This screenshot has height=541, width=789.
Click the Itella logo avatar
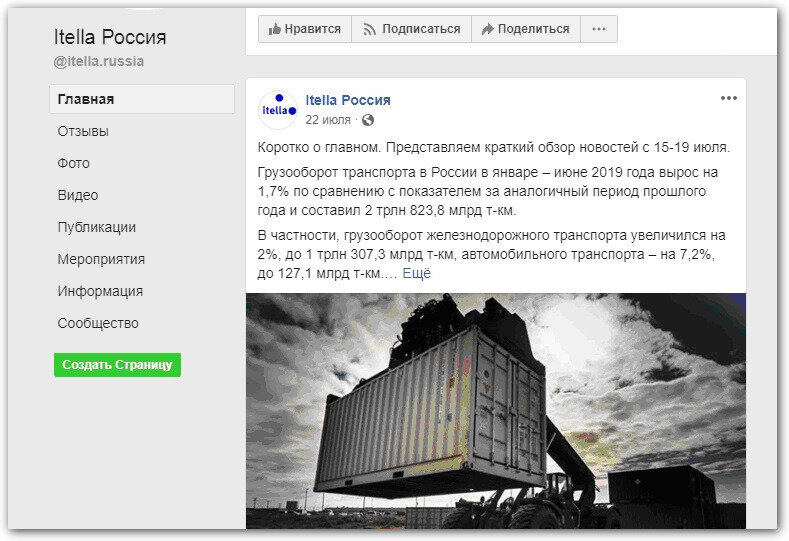[x=278, y=110]
